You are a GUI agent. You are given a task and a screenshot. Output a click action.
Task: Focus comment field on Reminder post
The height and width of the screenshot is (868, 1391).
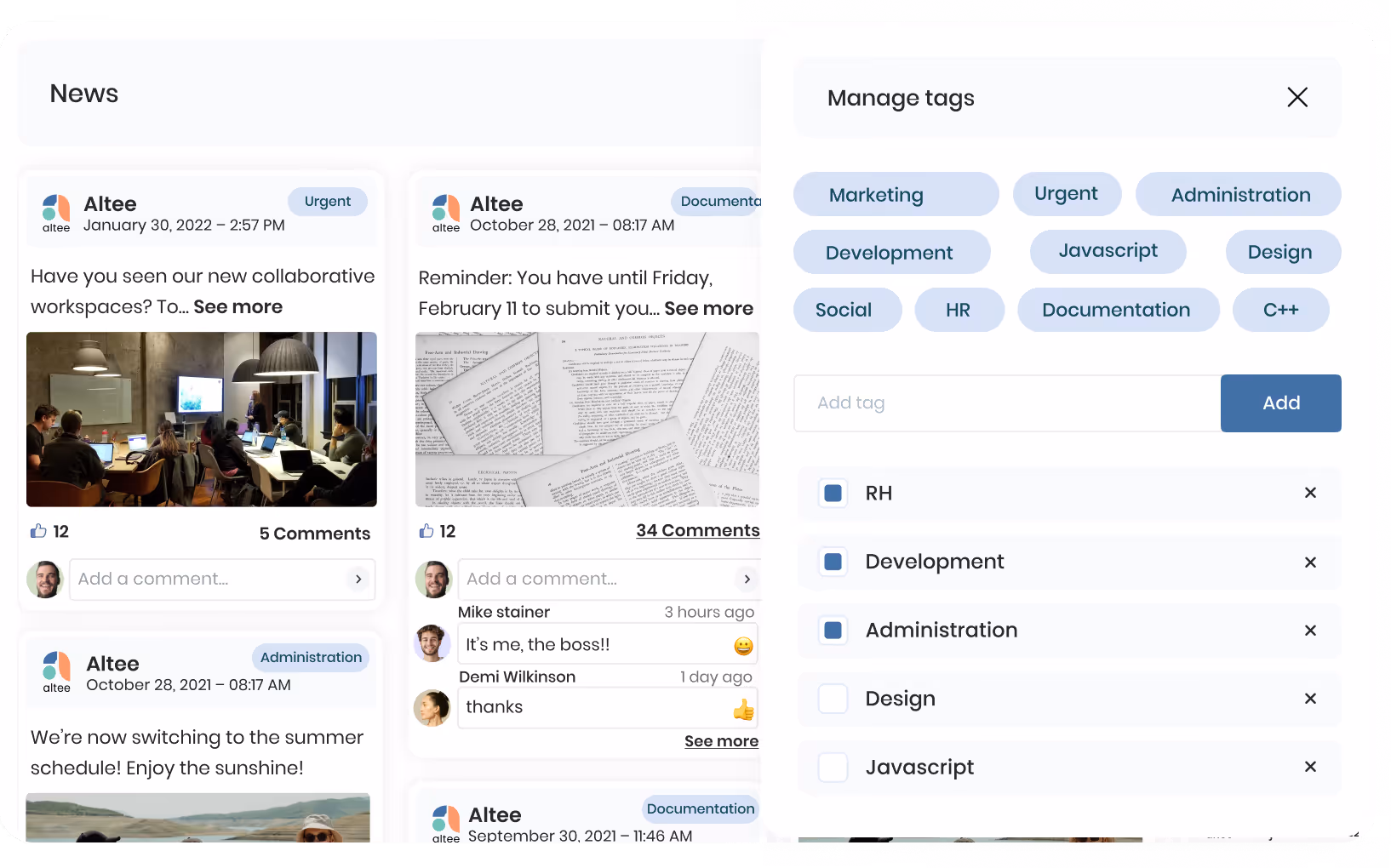(610, 580)
